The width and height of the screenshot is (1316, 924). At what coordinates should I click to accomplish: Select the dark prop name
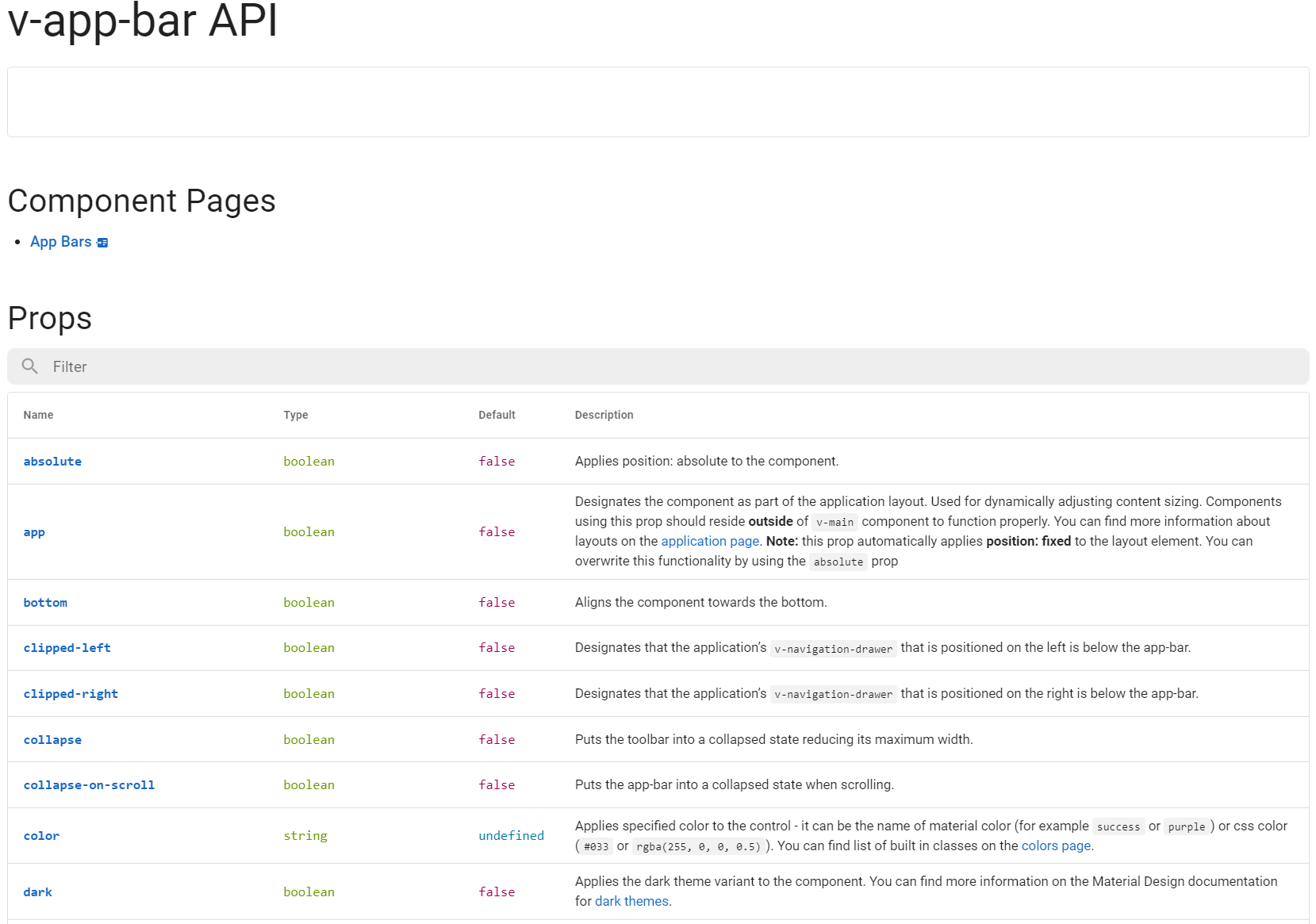(x=37, y=892)
